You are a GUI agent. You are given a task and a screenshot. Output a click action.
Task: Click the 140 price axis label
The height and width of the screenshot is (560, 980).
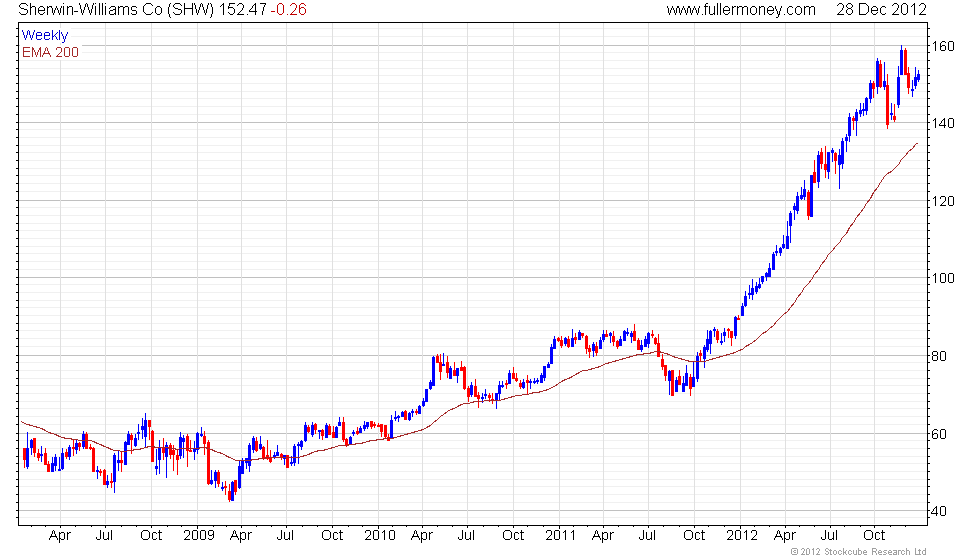click(943, 124)
